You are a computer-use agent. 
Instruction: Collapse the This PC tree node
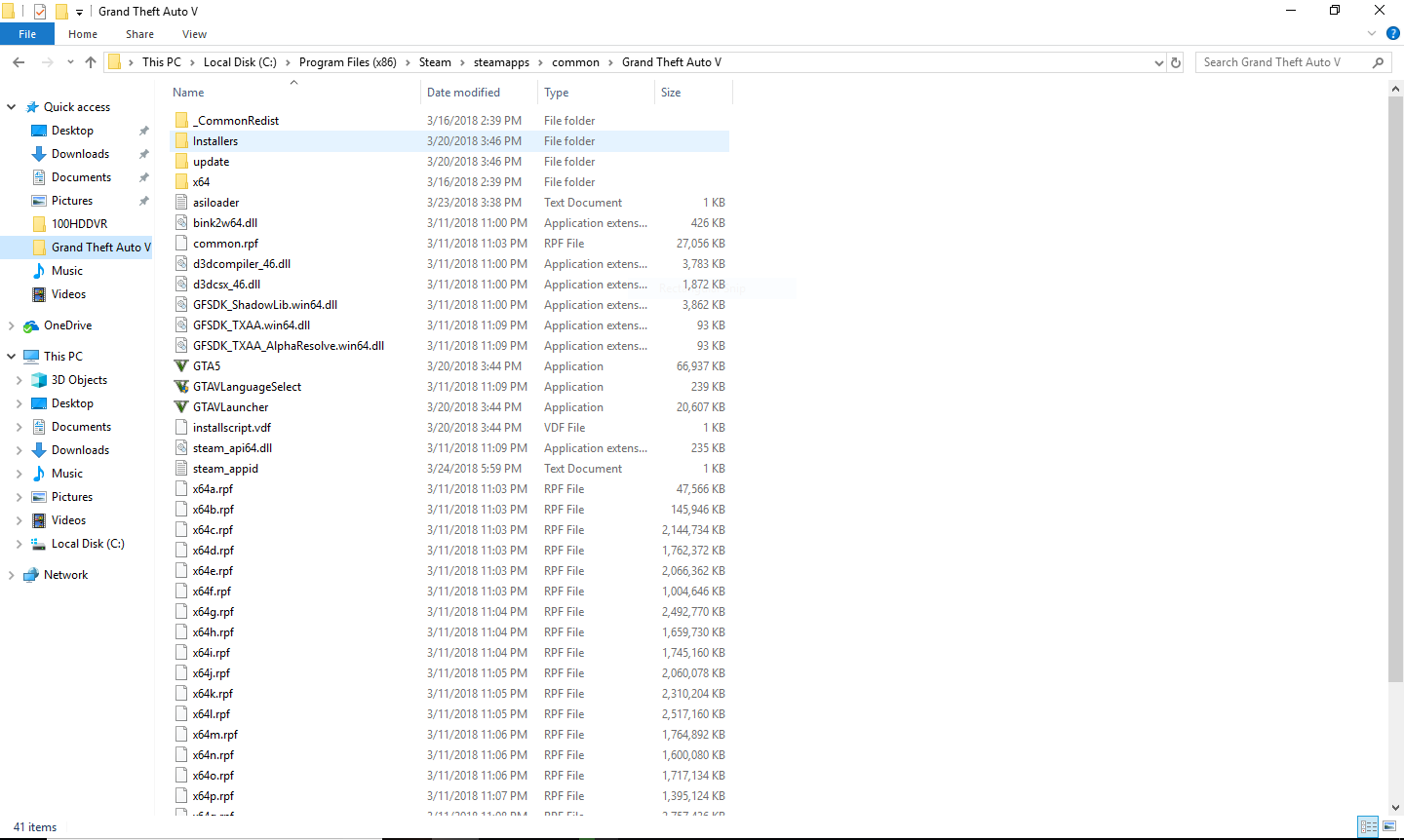(12, 357)
